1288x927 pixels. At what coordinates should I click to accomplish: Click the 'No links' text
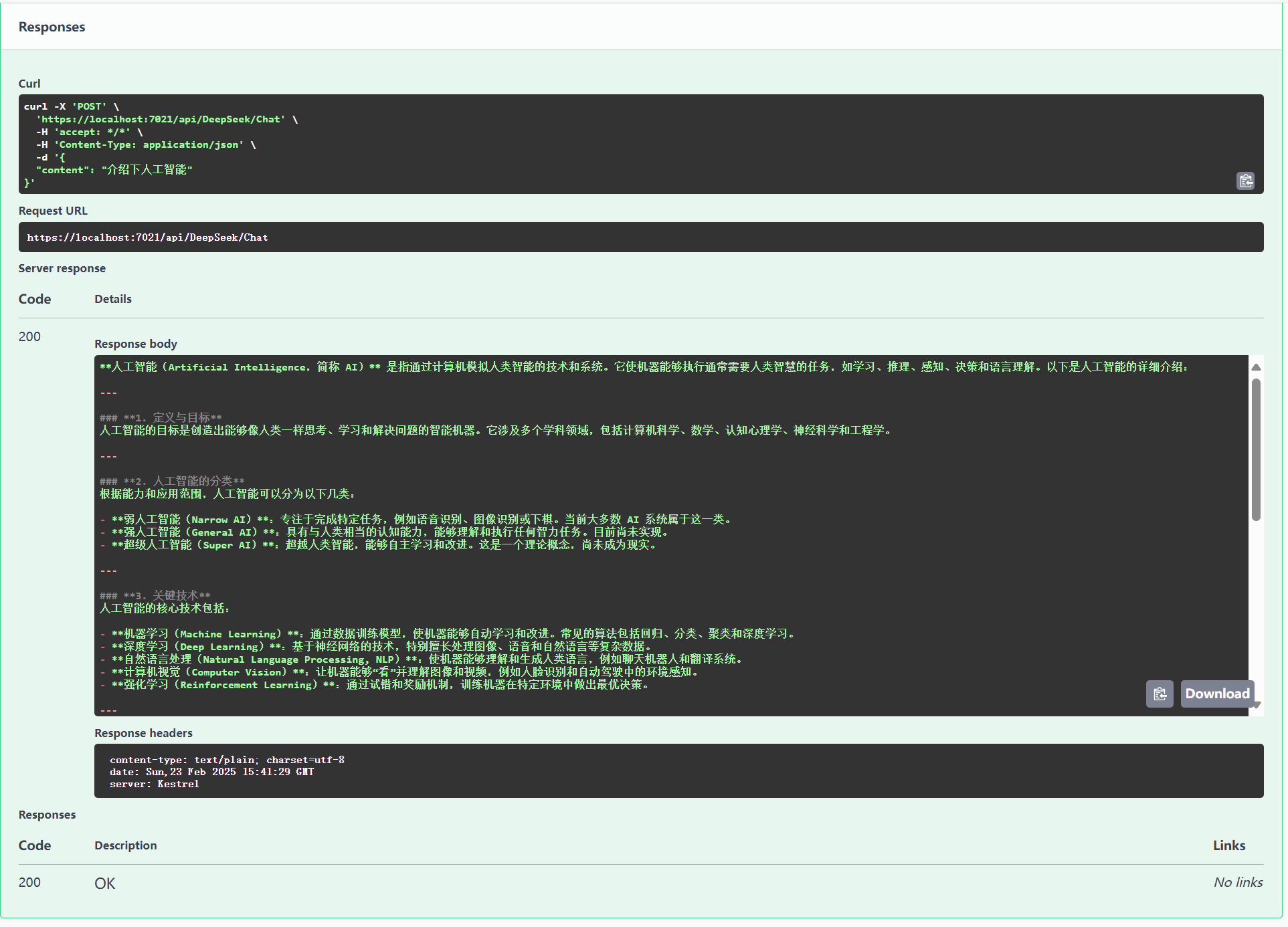(1237, 883)
